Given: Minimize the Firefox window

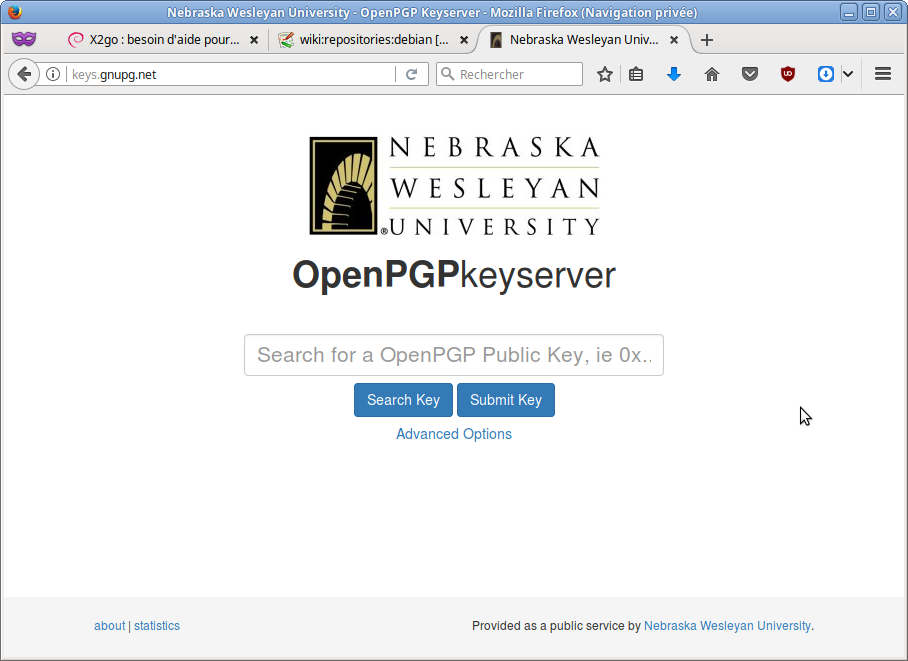Looking at the screenshot, I should (x=848, y=12).
